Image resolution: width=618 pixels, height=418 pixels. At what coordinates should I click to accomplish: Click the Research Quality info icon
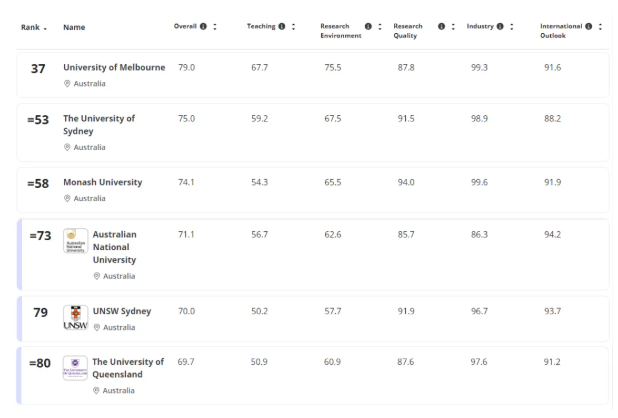442,26
